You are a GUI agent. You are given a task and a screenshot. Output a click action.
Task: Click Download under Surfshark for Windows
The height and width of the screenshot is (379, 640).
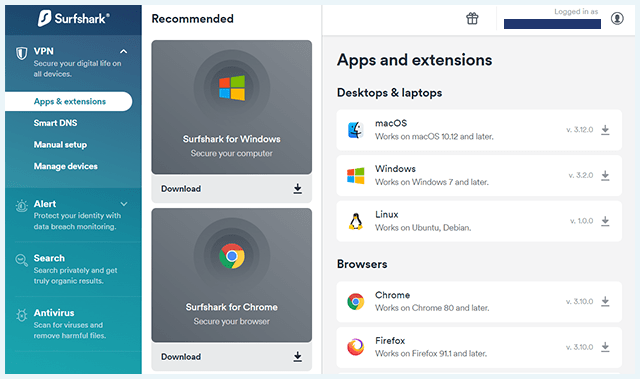tap(181, 188)
